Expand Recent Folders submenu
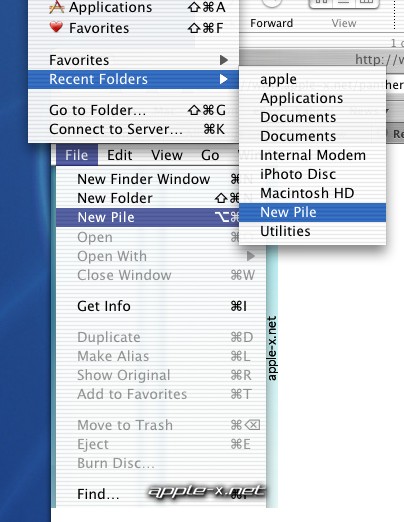This screenshot has height=522, width=404. pyautogui.click(x=133, y=79)
